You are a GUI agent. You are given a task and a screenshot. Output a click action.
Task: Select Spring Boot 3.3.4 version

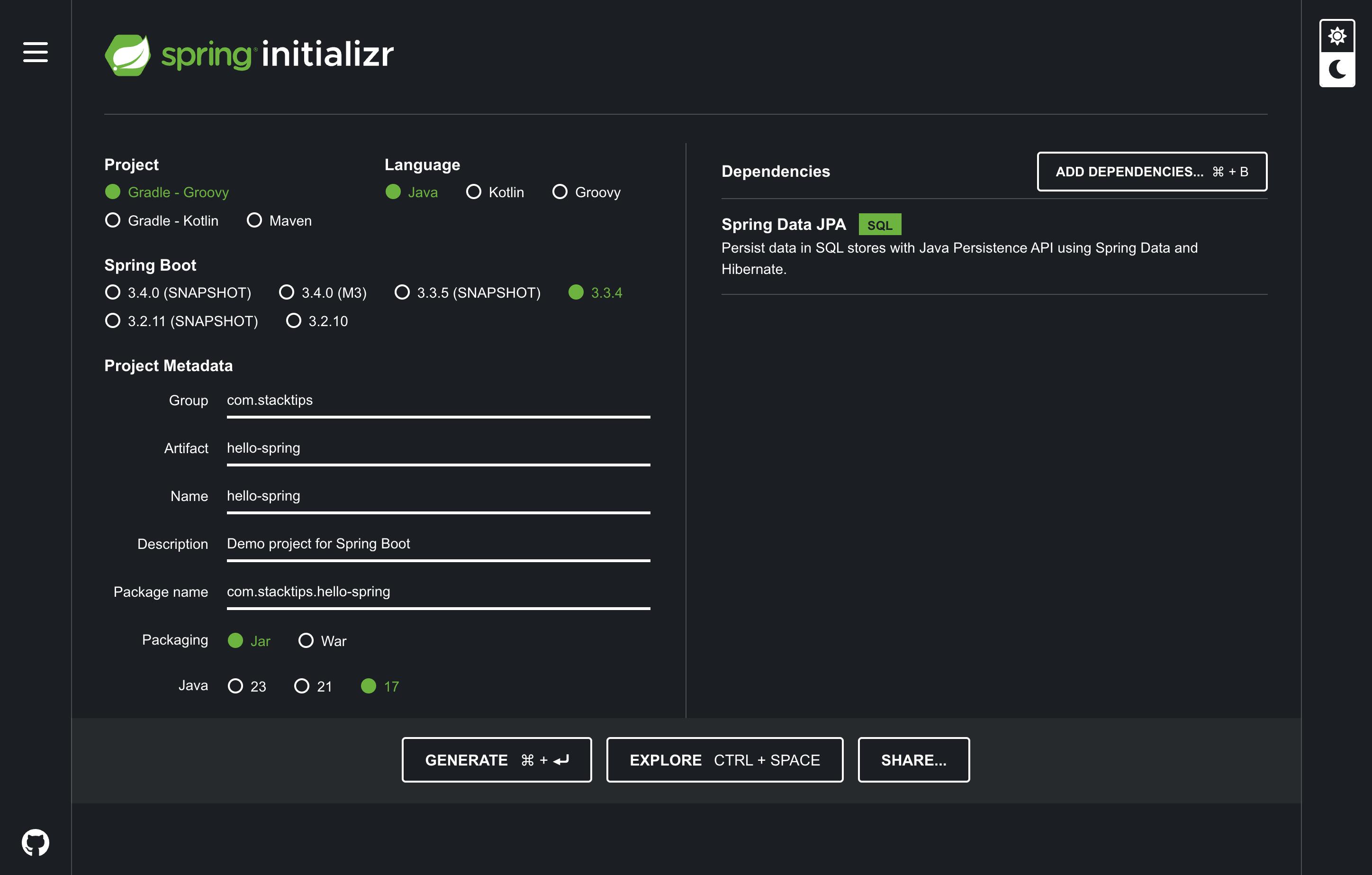tap(596, 292)
